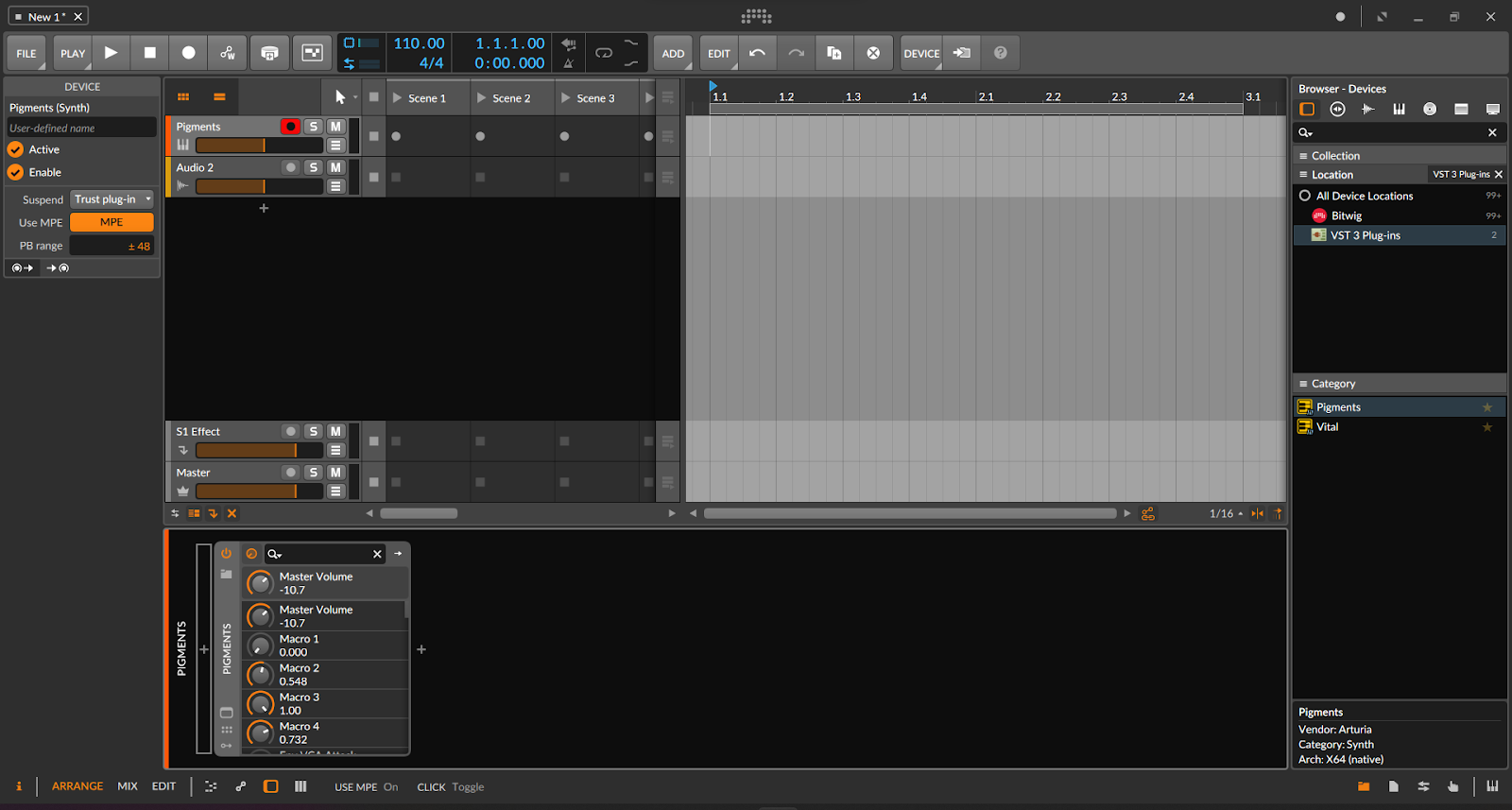This screenshot has height=810, width=1512.
Task: Click the plus after the Pigments device
Action: [421, 649]
